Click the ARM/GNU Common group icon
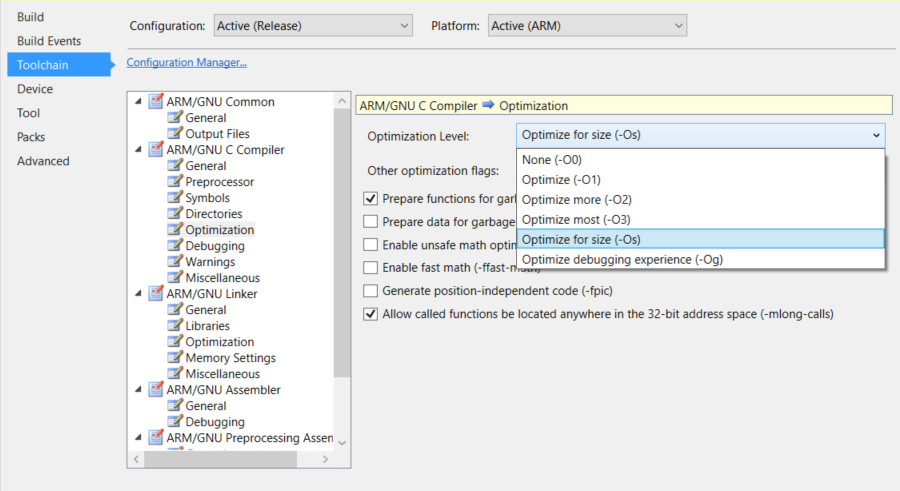This screenshot has height=491, width=900. click(x=156, y=102)
